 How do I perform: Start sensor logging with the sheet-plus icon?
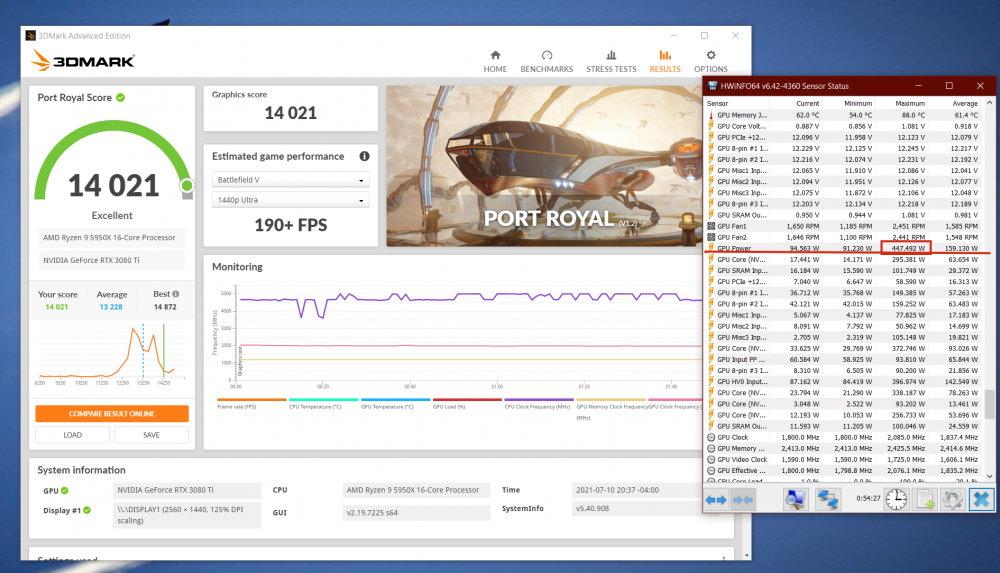(x=925, y=498)
